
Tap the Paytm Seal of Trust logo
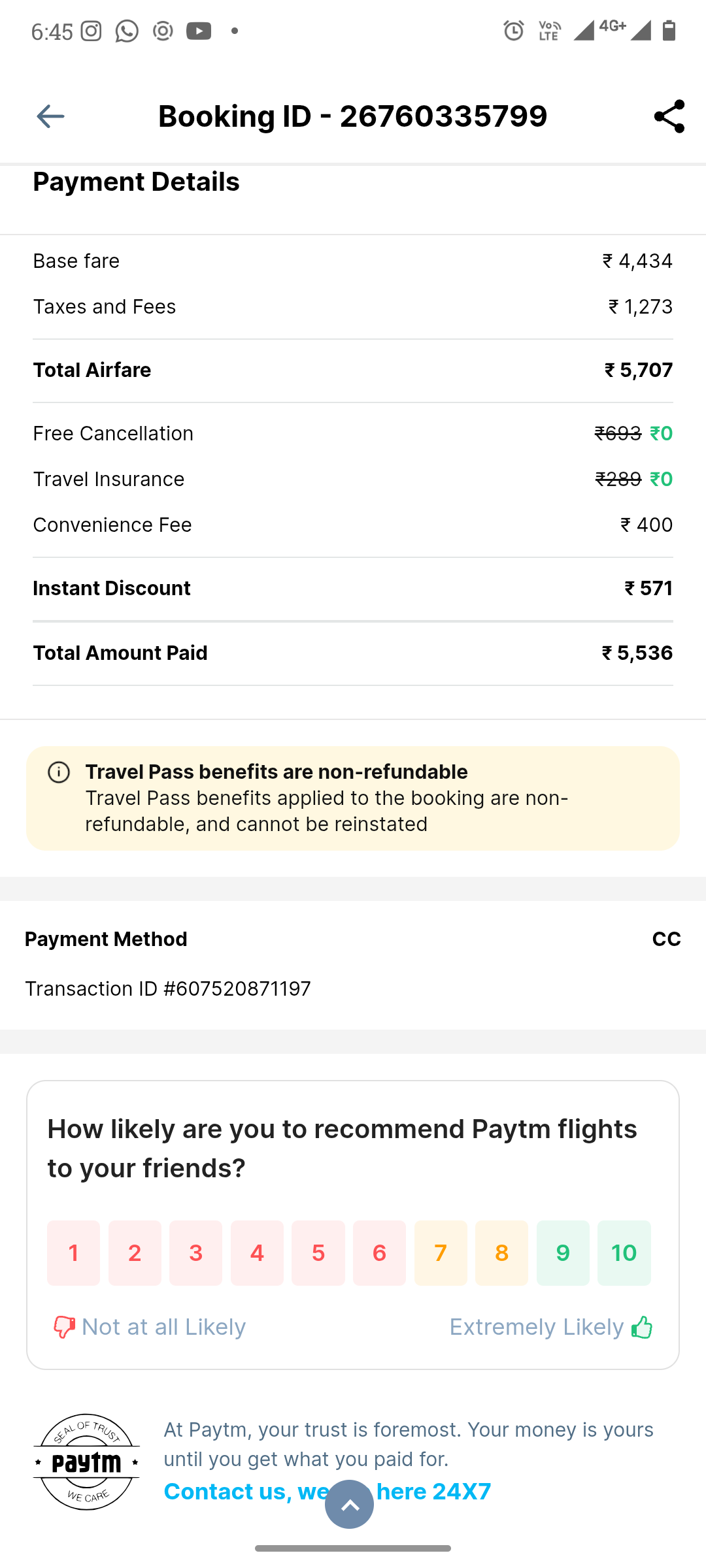point(86,1462)
